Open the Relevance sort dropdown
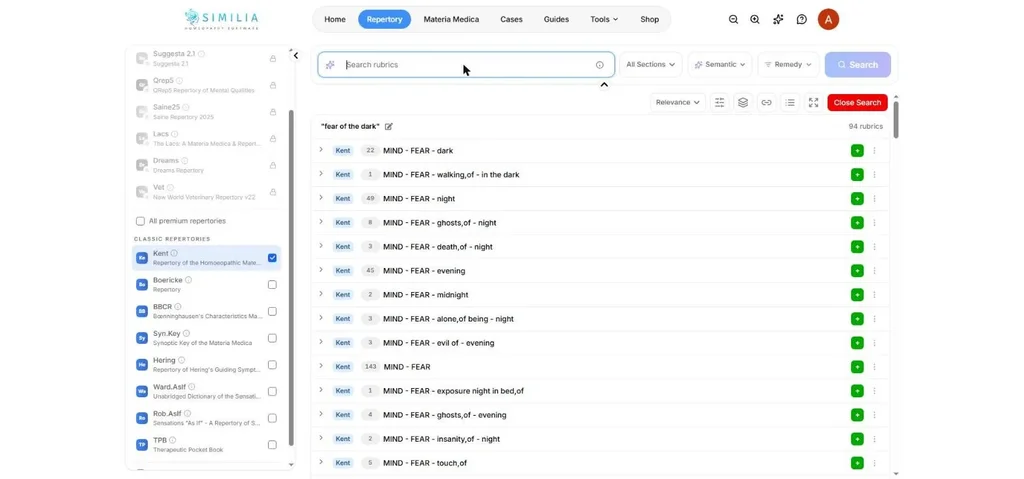Image resolution: width=1024 pixels, height=479 pixels. (x=678, y=103)
